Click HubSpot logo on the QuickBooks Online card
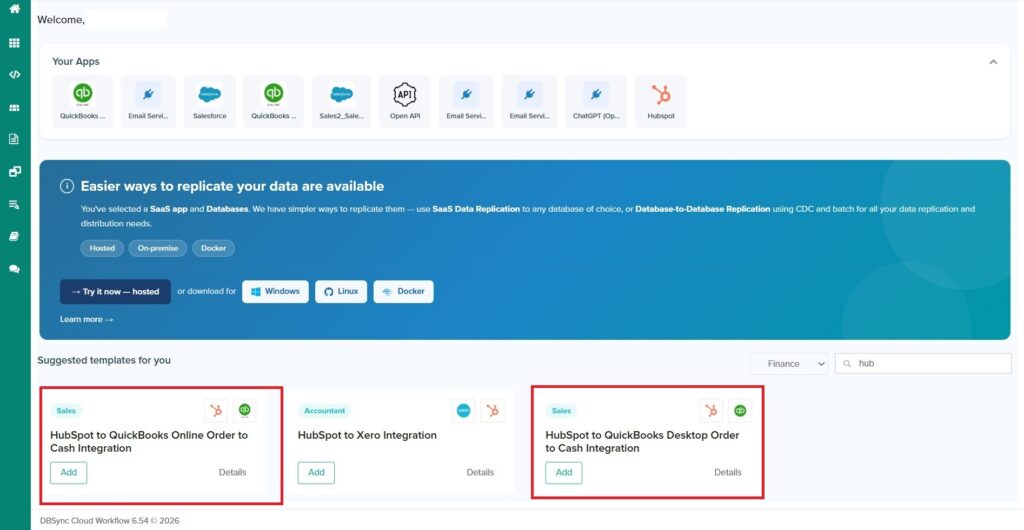This screenshot has width=1024, height=530. pyautogui.click(x=216, y=411)
